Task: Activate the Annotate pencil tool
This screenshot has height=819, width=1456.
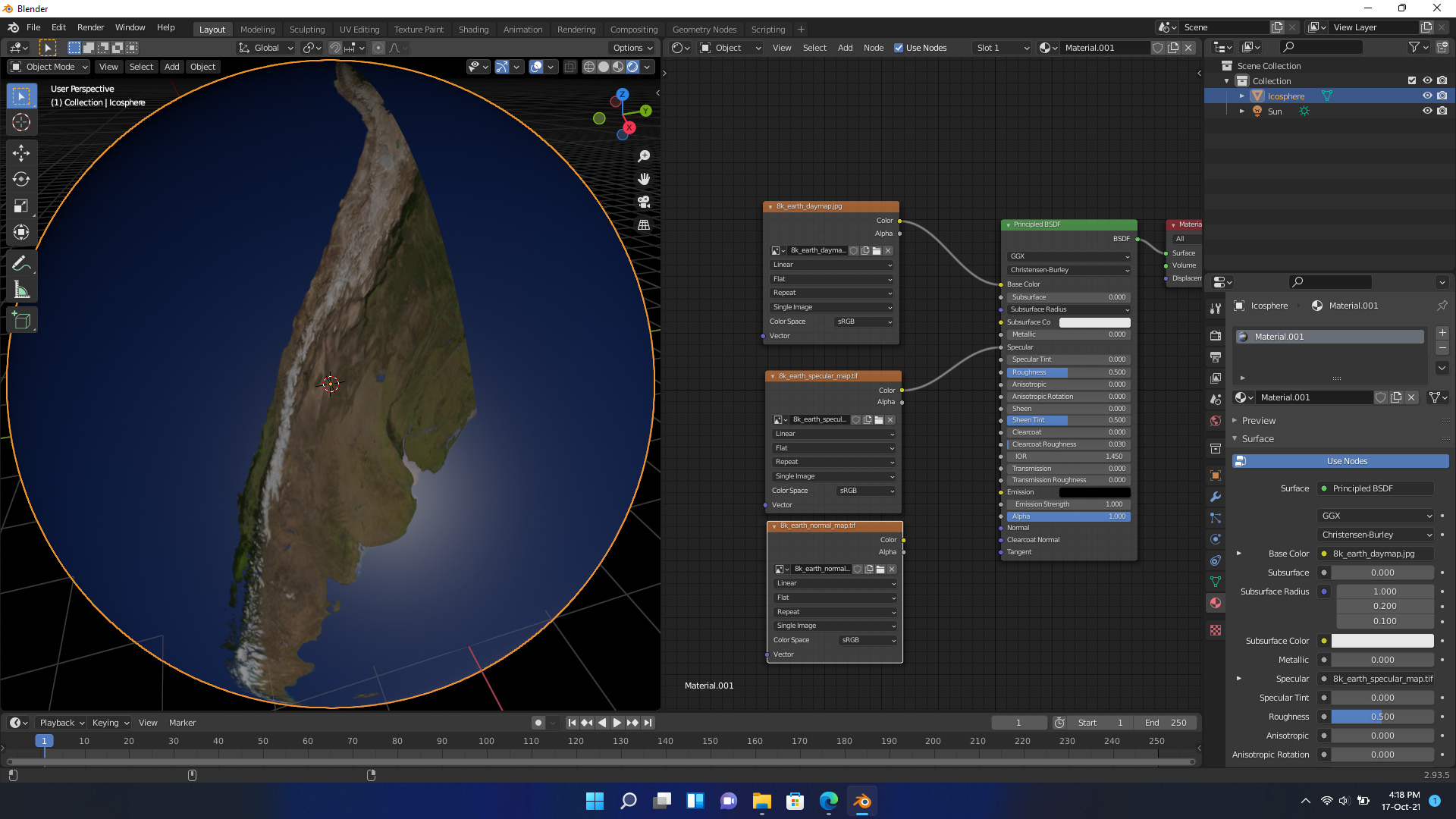Action: pyautogui.click(x=21, y=264)
